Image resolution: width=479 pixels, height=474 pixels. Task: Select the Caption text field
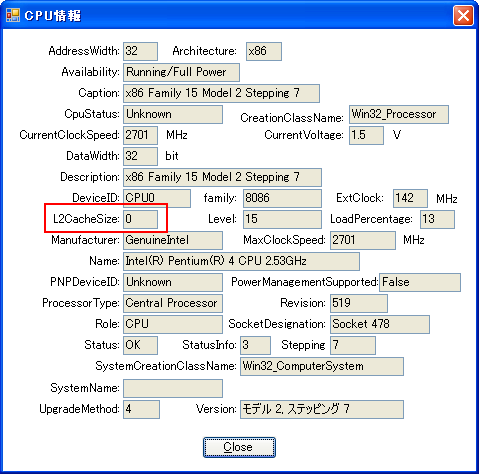[221, 93]
